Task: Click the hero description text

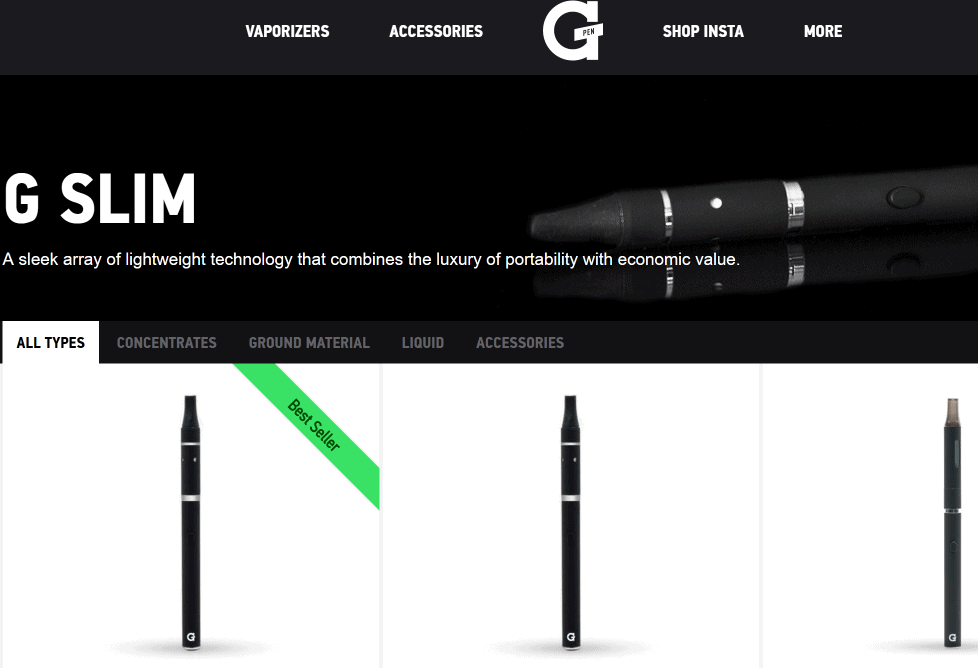Action: click(371, 259)
